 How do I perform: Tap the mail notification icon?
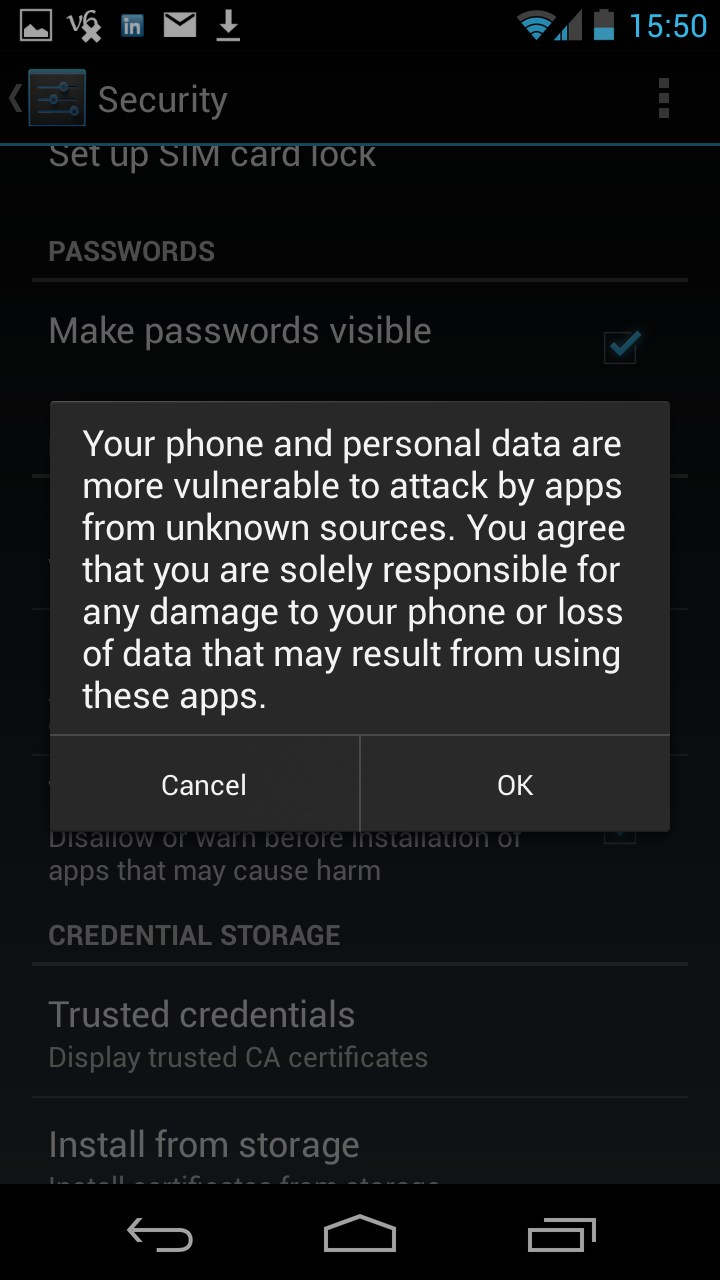pos(180,25)
